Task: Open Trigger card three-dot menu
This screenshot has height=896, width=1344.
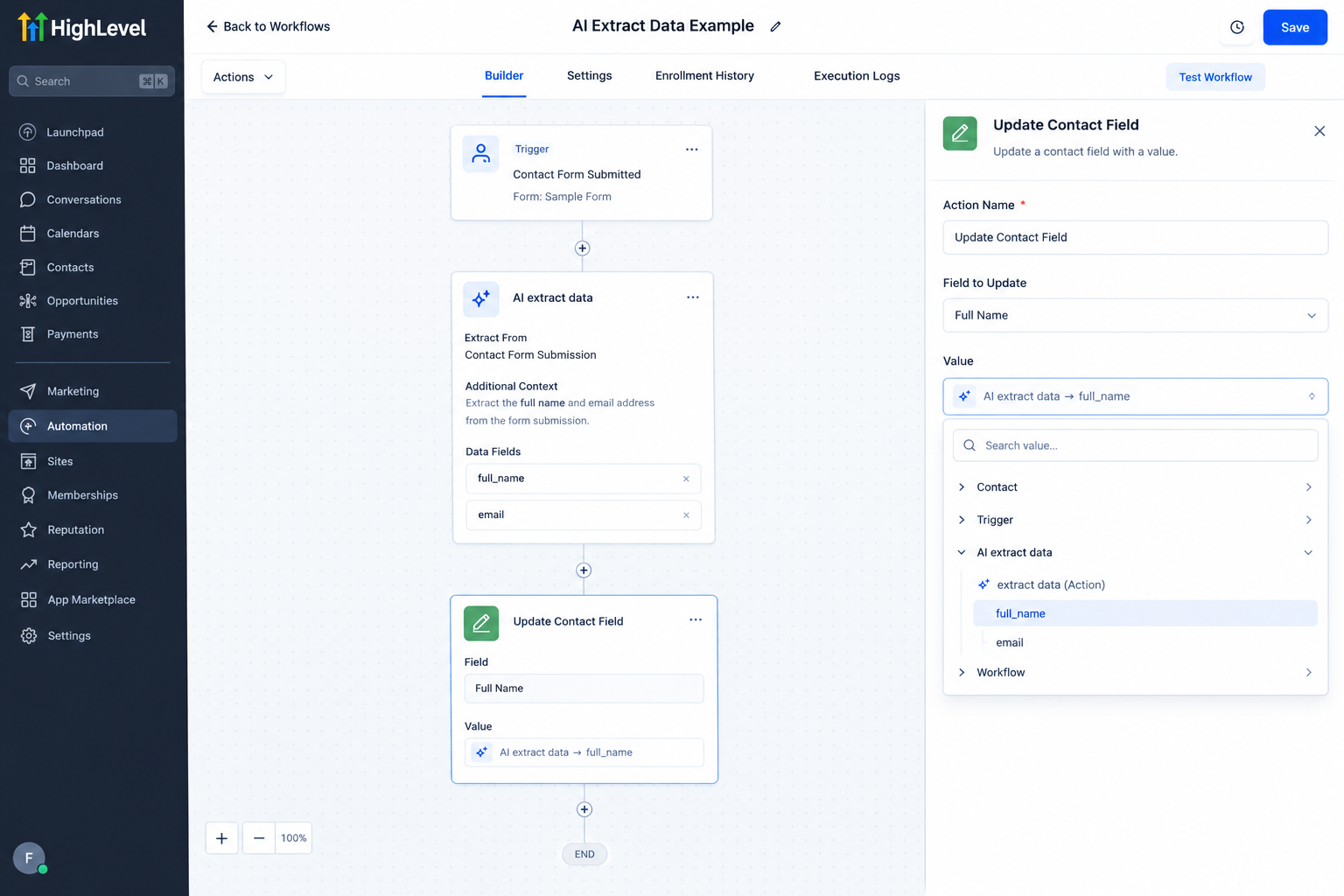Action: point(692,150)
